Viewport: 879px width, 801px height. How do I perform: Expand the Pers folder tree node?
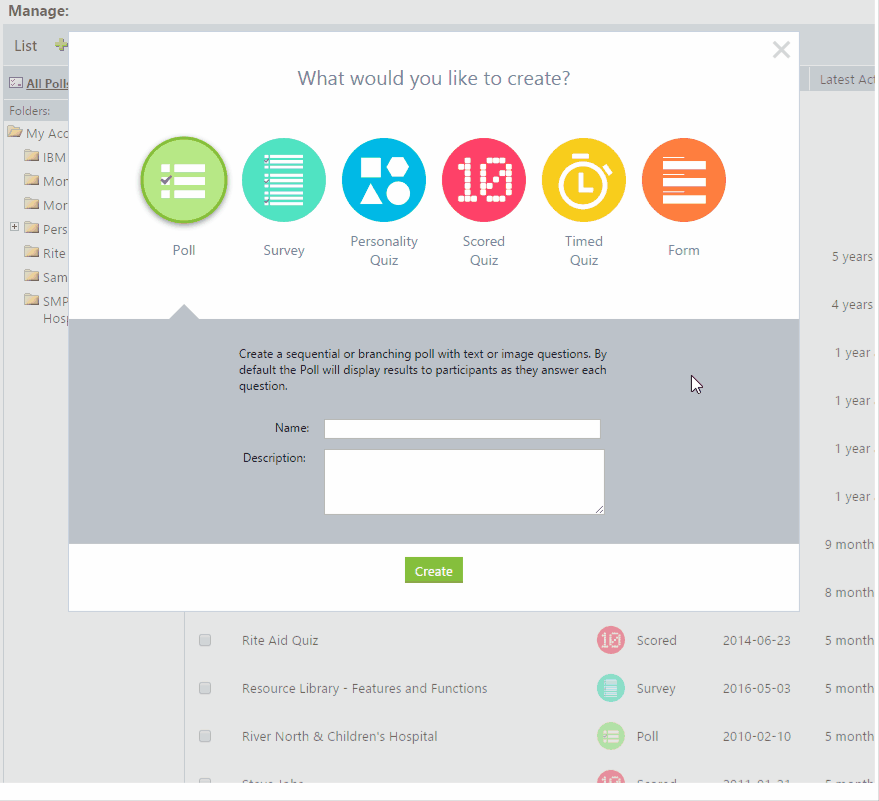(15, 226)
